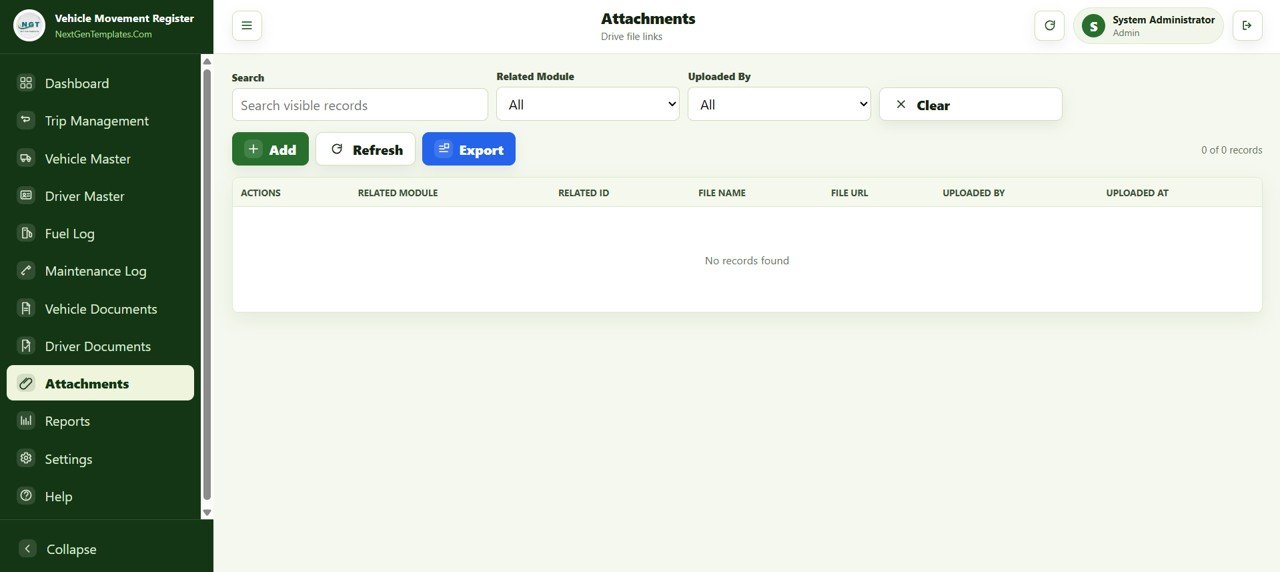Viewport: 1280px width, 572px height.
Task: Click the RELATED ID column header
Action: coord(584,193)
